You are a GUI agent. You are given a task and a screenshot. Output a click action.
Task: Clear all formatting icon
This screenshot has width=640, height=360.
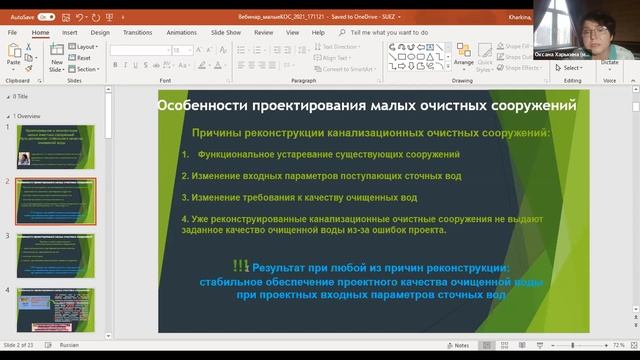point(223,50)
